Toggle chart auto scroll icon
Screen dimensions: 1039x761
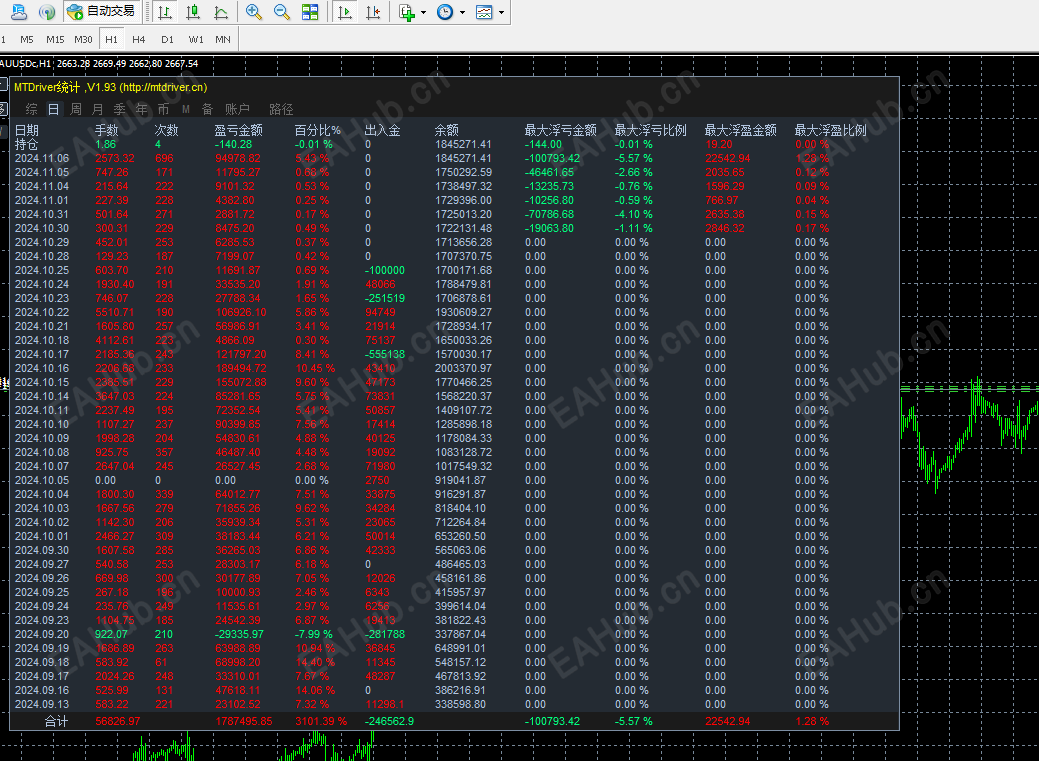[x=345, y=12]
